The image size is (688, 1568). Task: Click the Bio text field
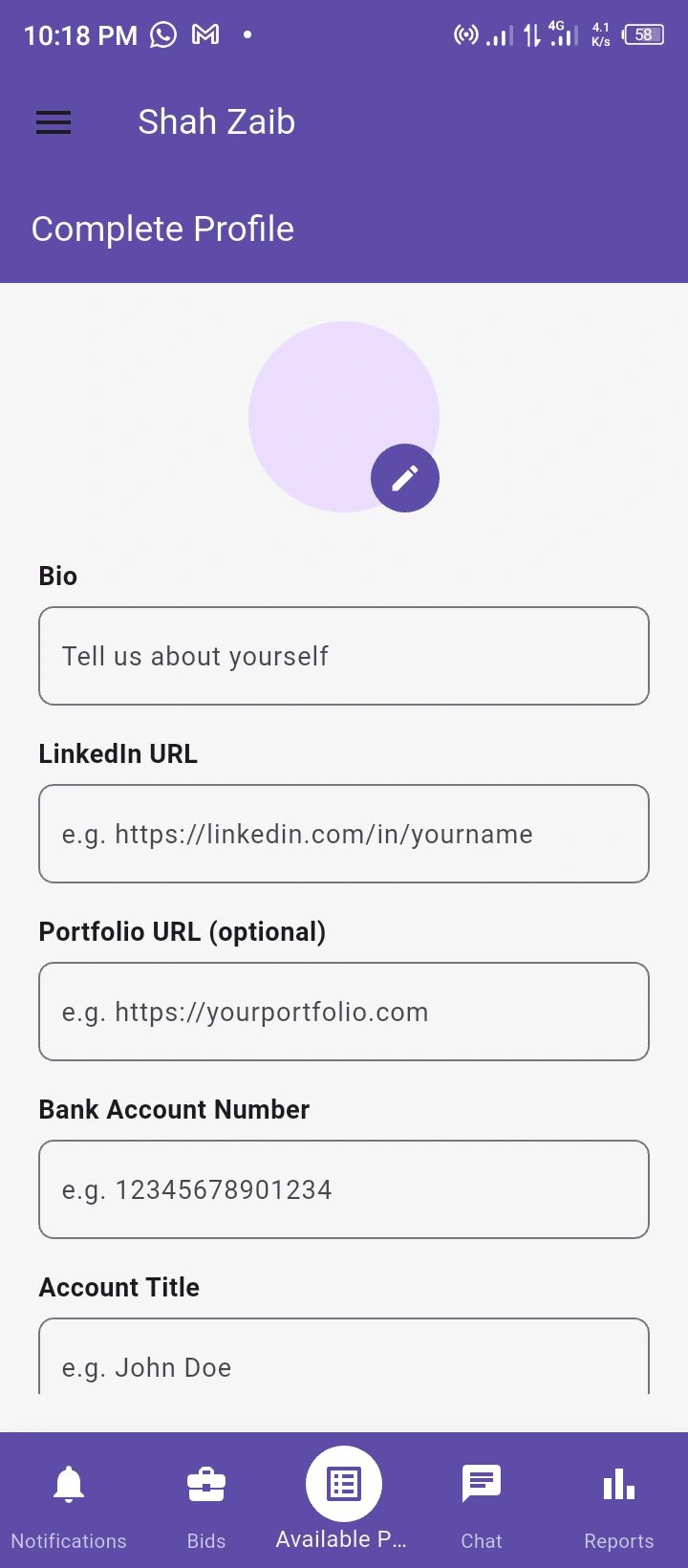coord(344,656)
